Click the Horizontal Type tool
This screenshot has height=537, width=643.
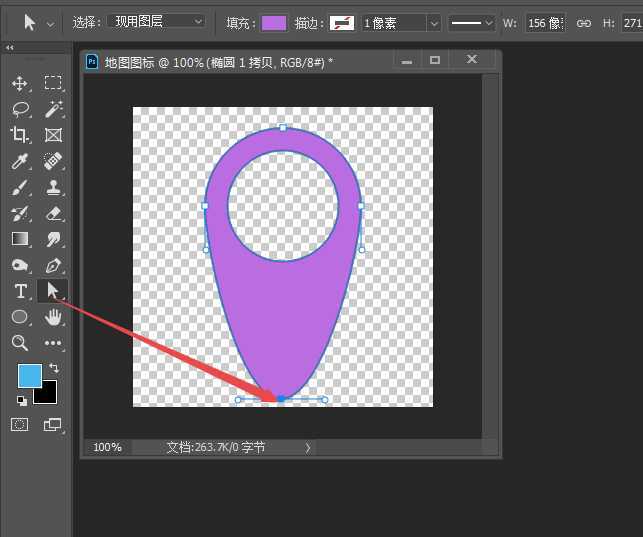[20, 291]
